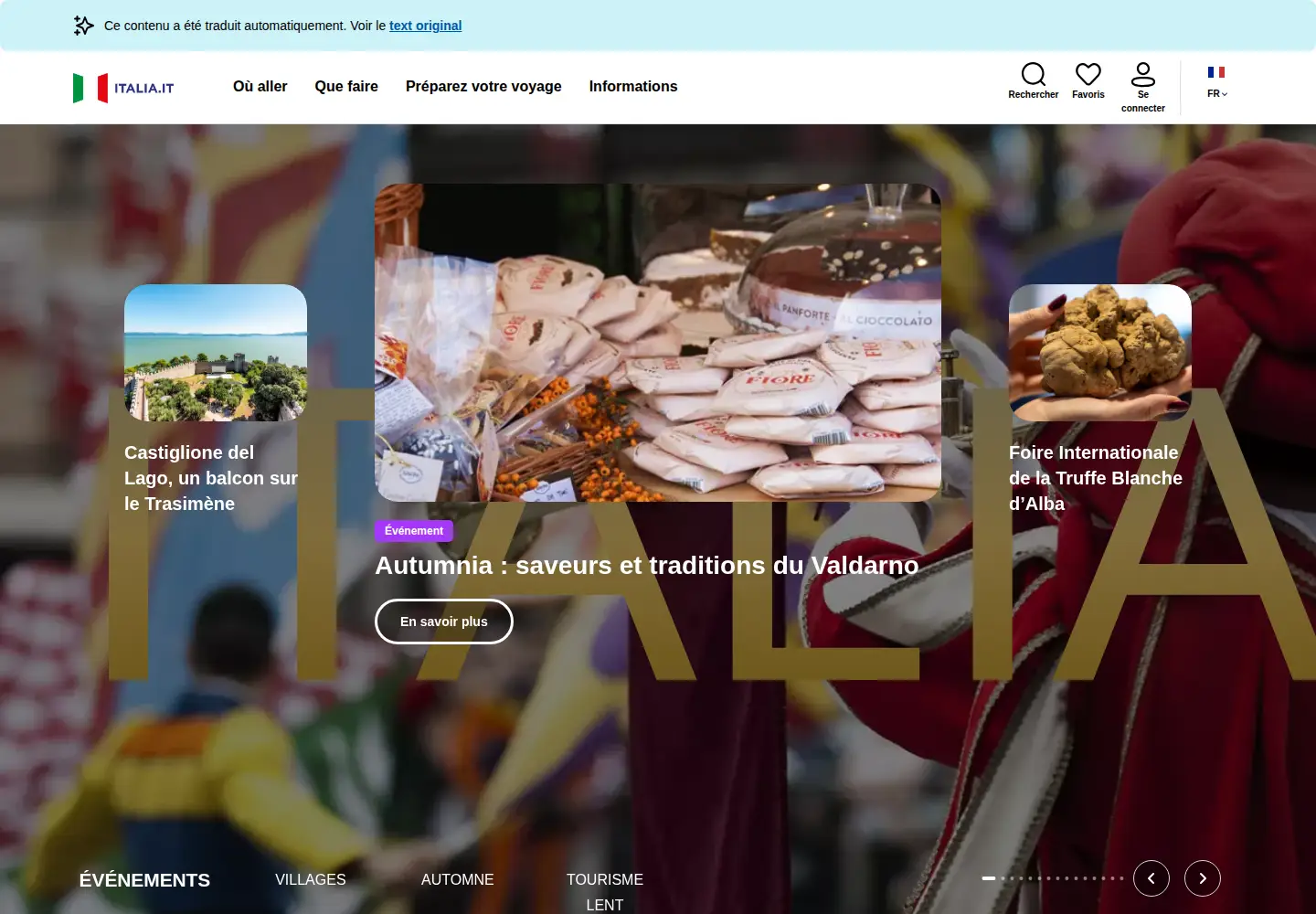The width and height of the screenshot is (1316, 914).
Task: Expand the FR language dropdown
Action: pyautogui.click(x=1216, y=93)
